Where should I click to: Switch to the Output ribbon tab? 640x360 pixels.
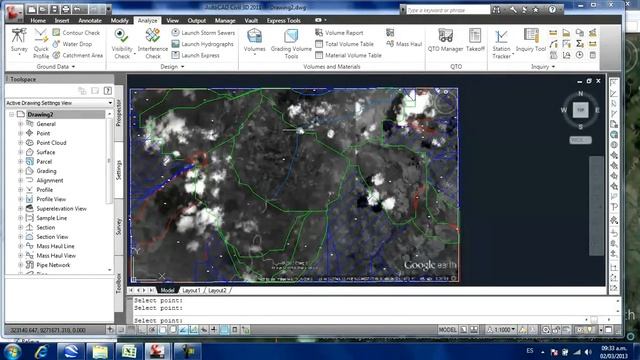pyautogui.click(x=197, y=20)
